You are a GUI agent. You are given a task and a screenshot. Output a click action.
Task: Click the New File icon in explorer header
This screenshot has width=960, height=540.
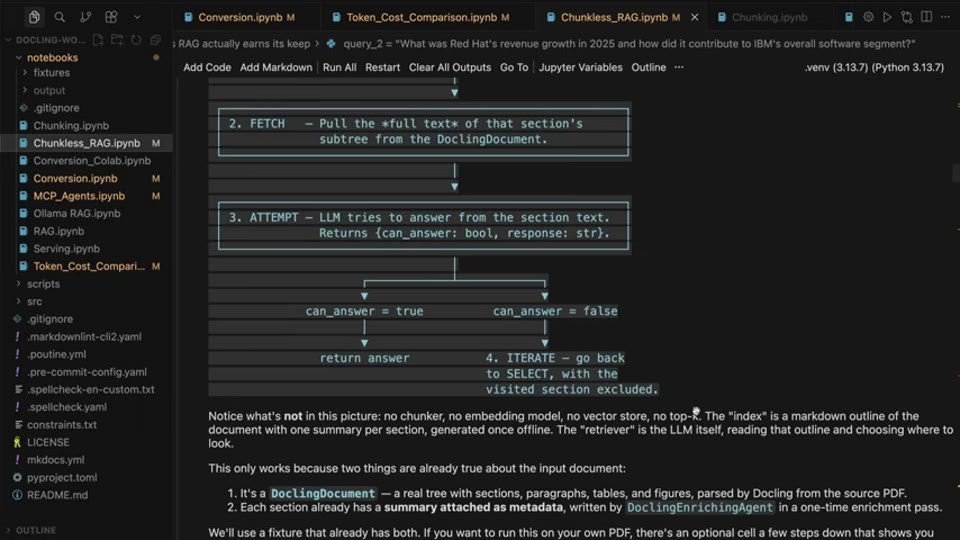click(98, 40)
